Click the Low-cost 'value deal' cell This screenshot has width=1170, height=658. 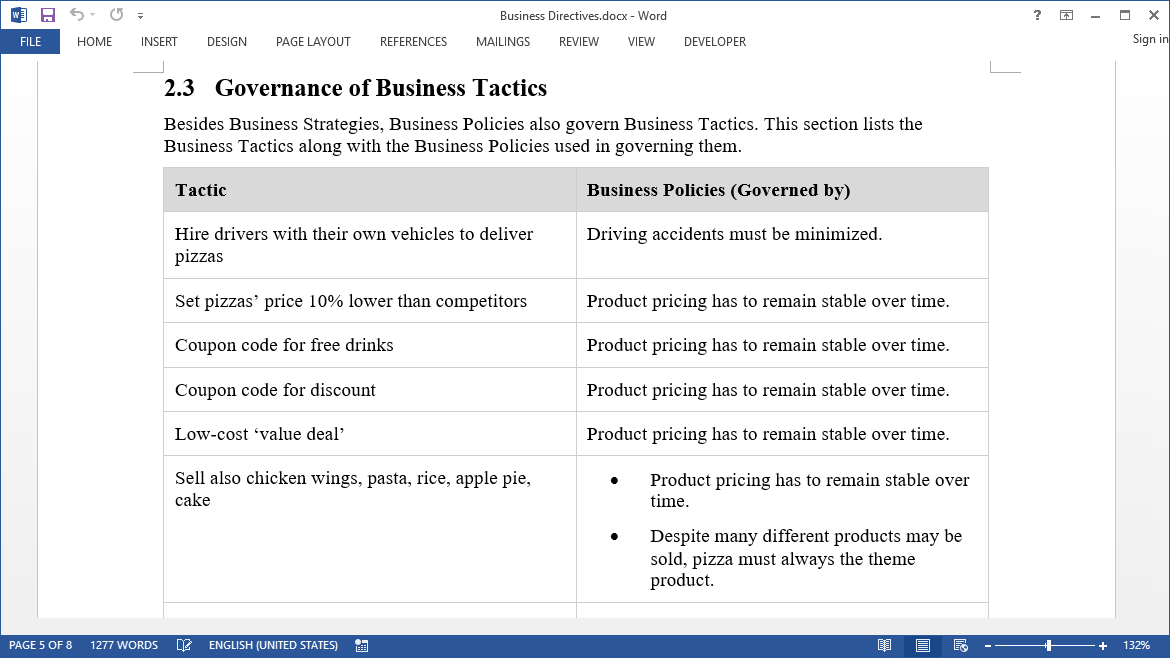[x=370, y=433]
